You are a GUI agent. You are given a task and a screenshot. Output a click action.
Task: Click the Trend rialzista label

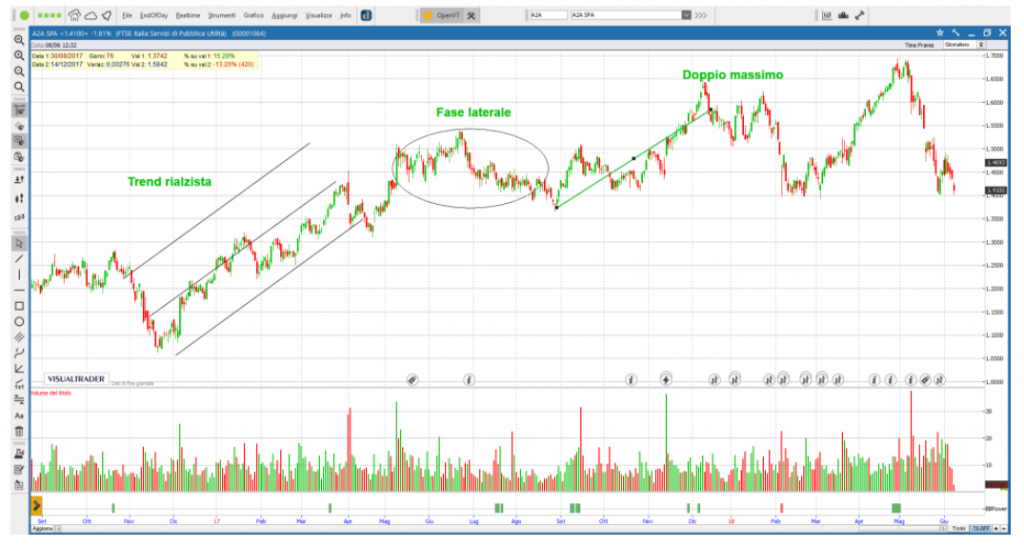170,181
